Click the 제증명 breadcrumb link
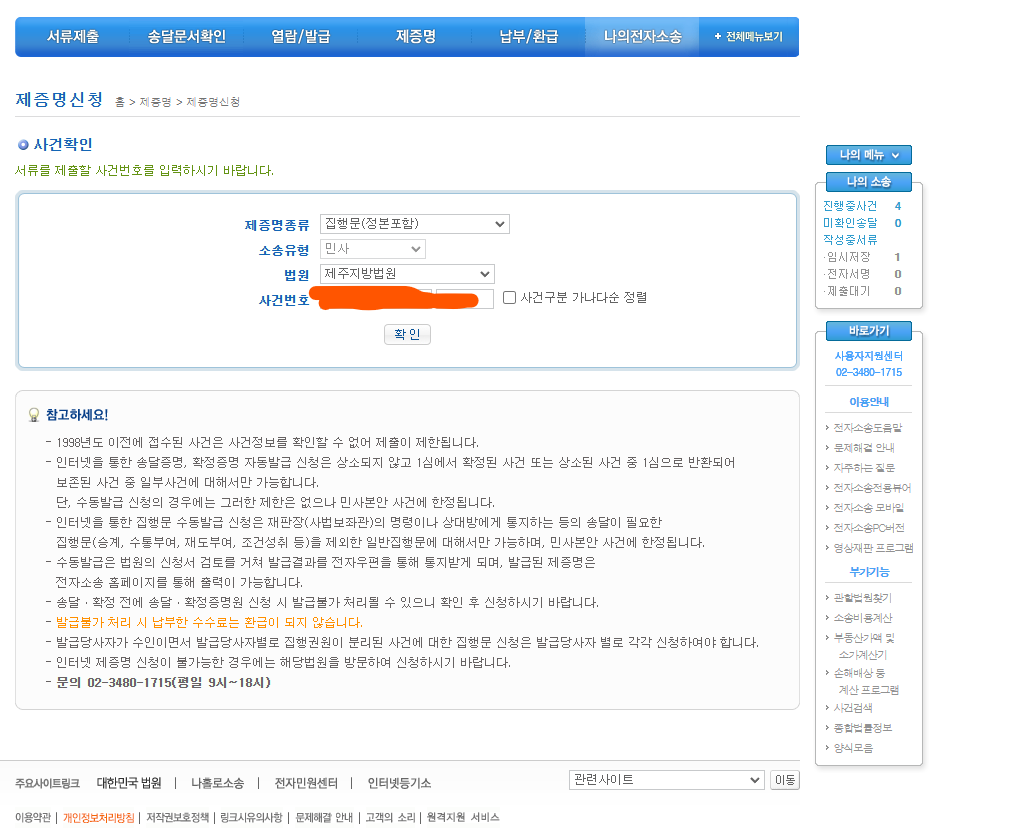 155,102
